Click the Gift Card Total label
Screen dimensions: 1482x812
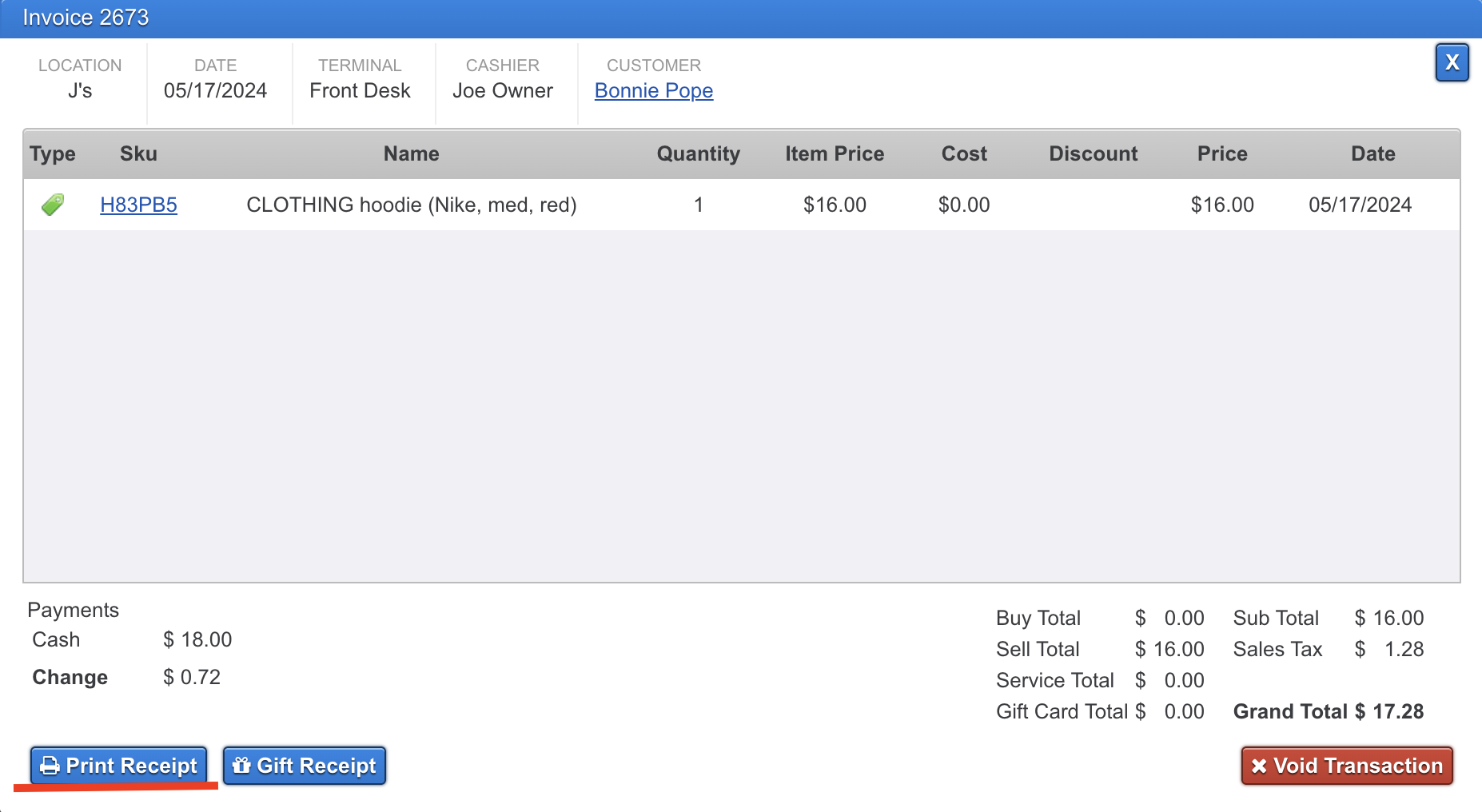pyautogui.click(x=1062, y=711)
